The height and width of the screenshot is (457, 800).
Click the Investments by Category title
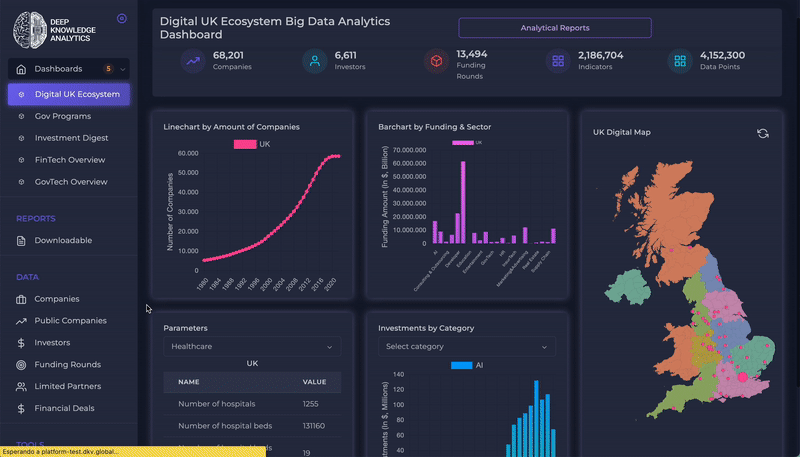click(x=426, y=328)
